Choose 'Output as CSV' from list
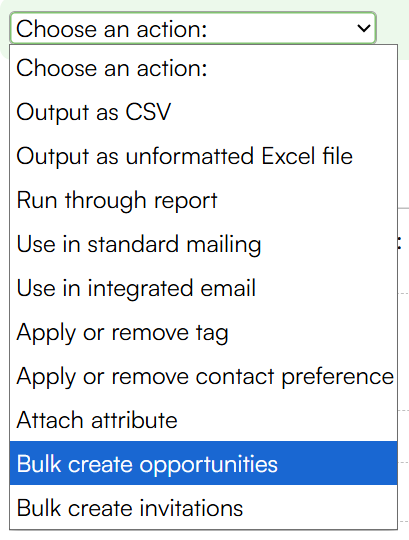 point(203,112)
